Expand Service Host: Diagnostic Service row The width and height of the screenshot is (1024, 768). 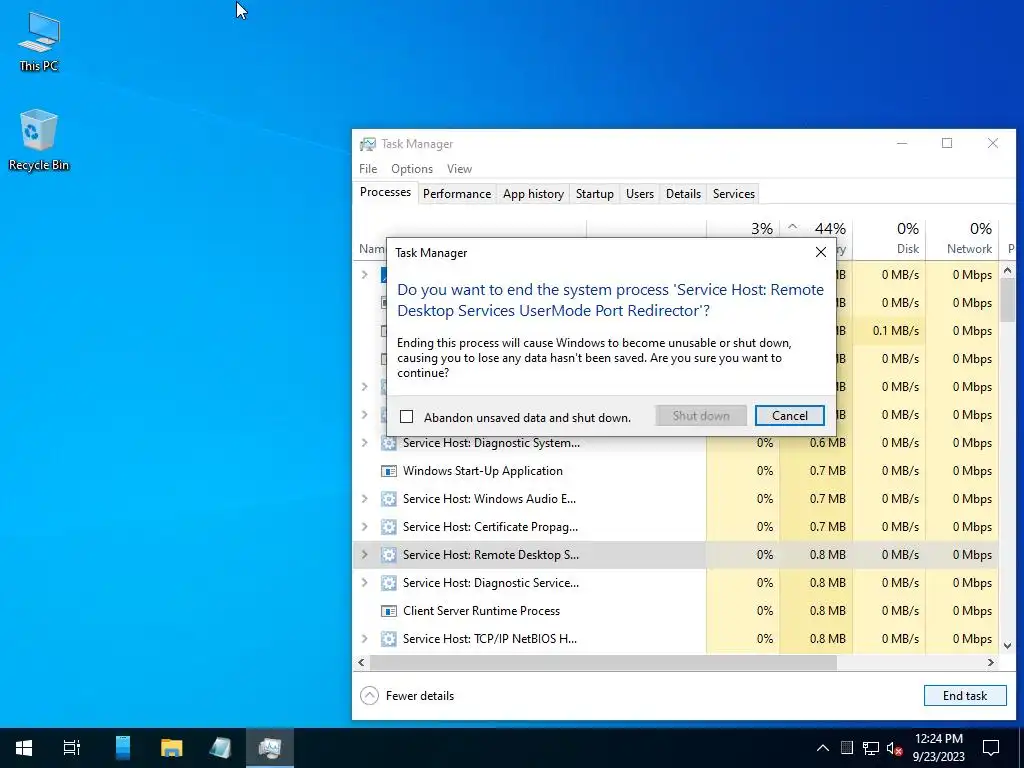(365, 583)
